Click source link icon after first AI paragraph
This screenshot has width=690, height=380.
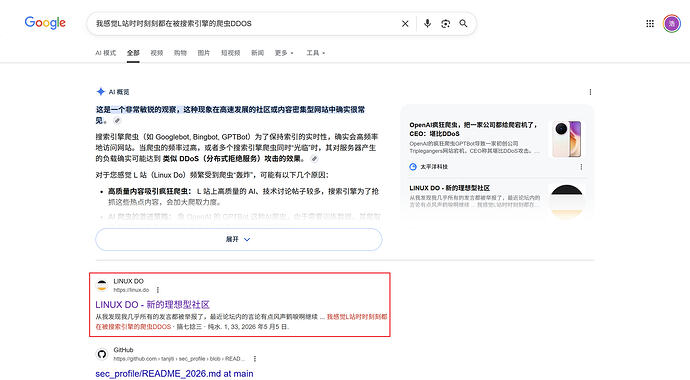tap(117, 121)
